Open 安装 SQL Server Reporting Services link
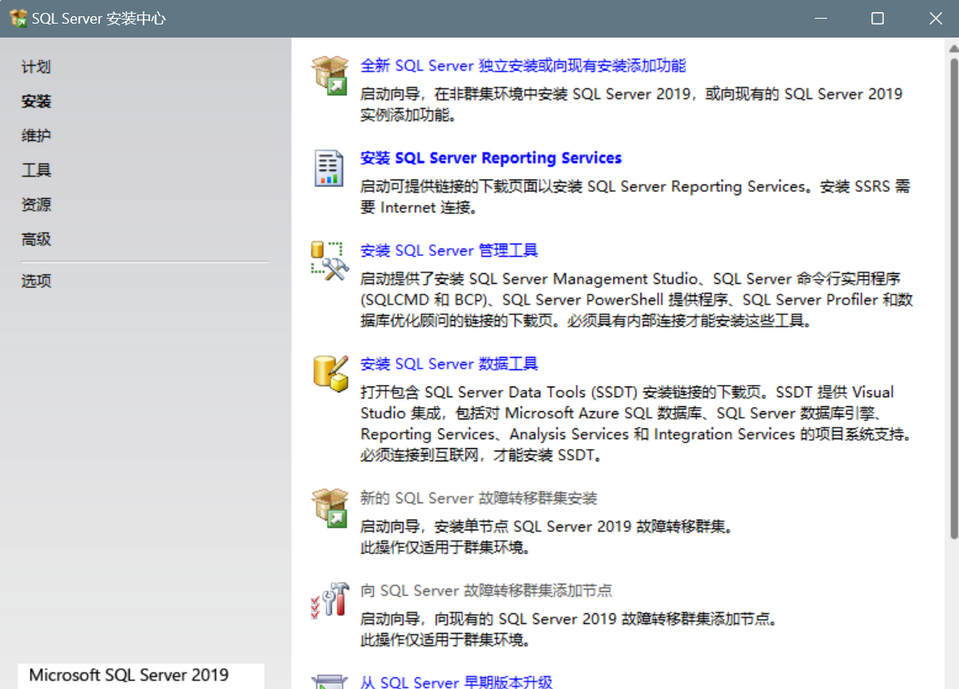This screenshot has width=959, height=689. tap(491, 158)
